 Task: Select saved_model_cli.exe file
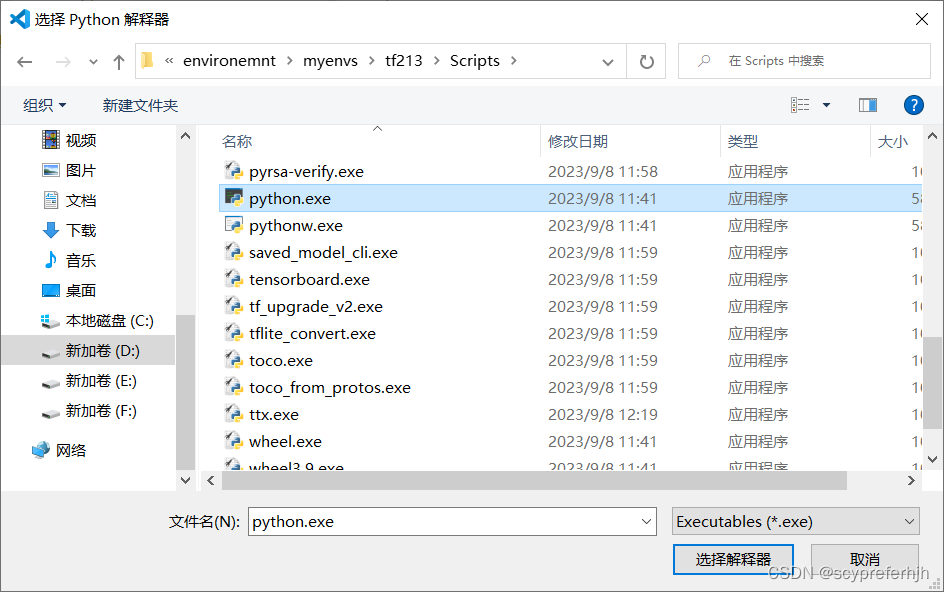(323, 252)
